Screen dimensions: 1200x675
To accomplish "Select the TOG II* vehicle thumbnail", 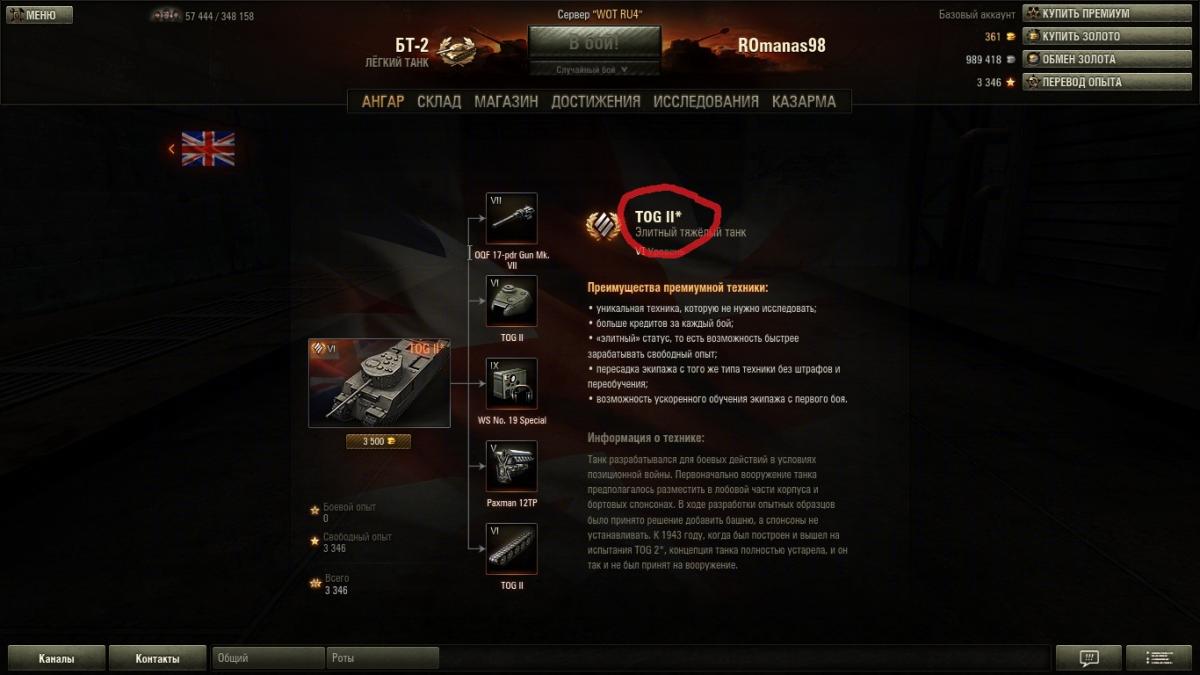I will pos(379,383).
